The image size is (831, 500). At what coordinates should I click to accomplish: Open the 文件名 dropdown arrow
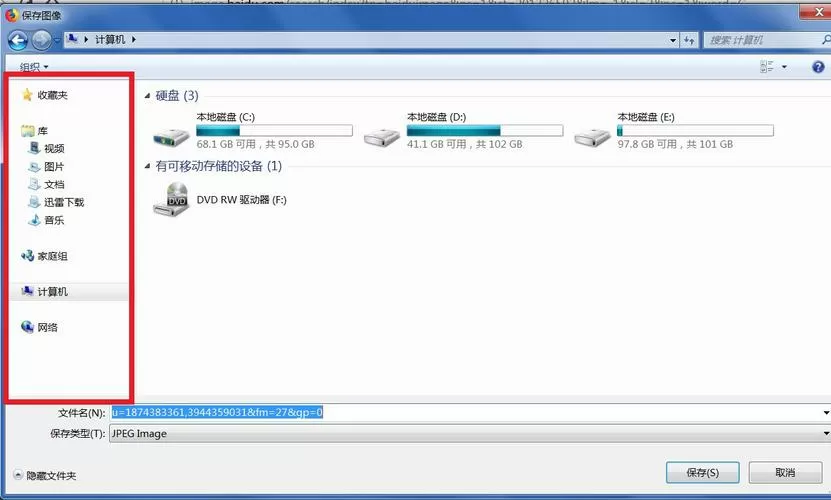tap(826, 413)
